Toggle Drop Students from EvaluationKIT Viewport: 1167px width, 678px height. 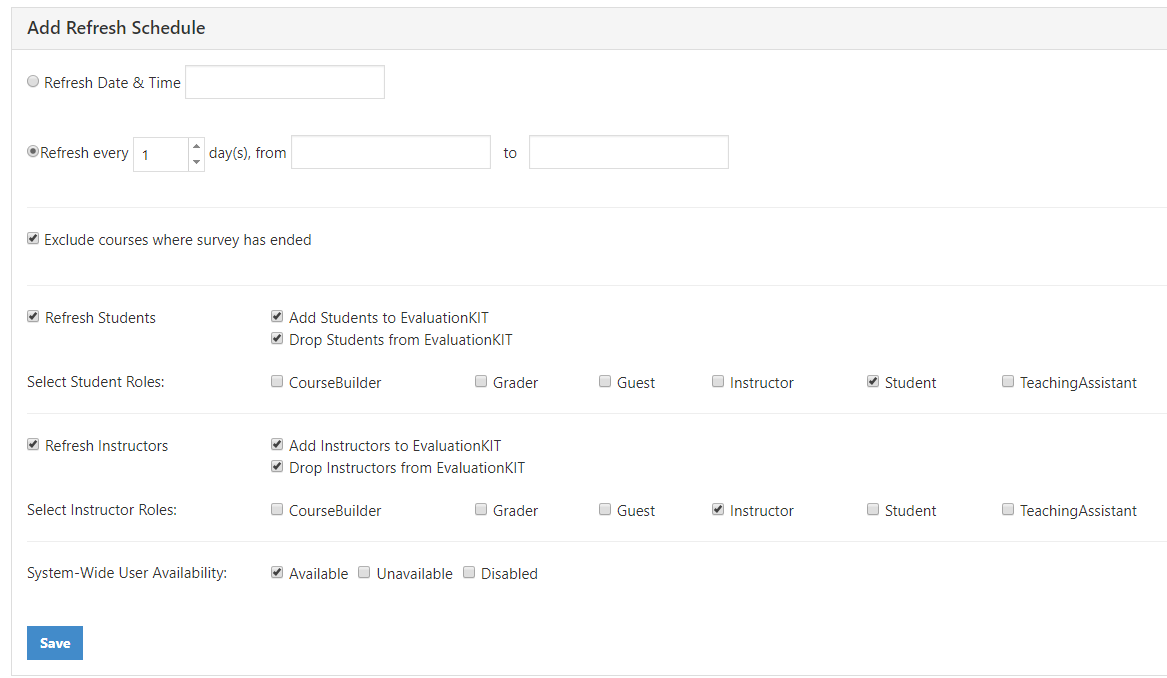pos(277,339)
